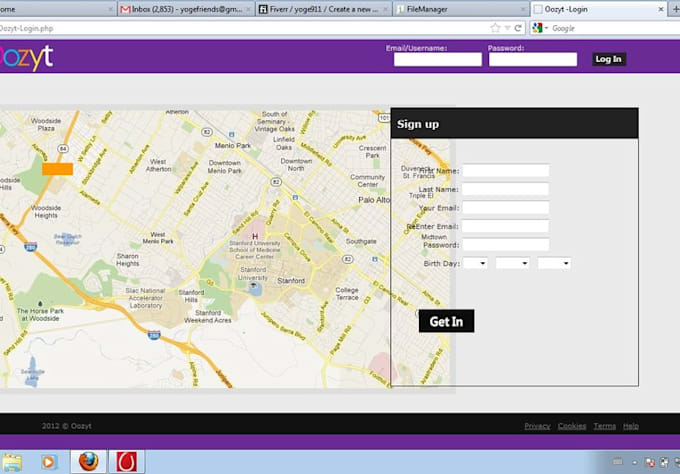Click the Oozyt logo in header
Image resolution: width=680 pixels, height=474 pixels.
tap(26, 57)
